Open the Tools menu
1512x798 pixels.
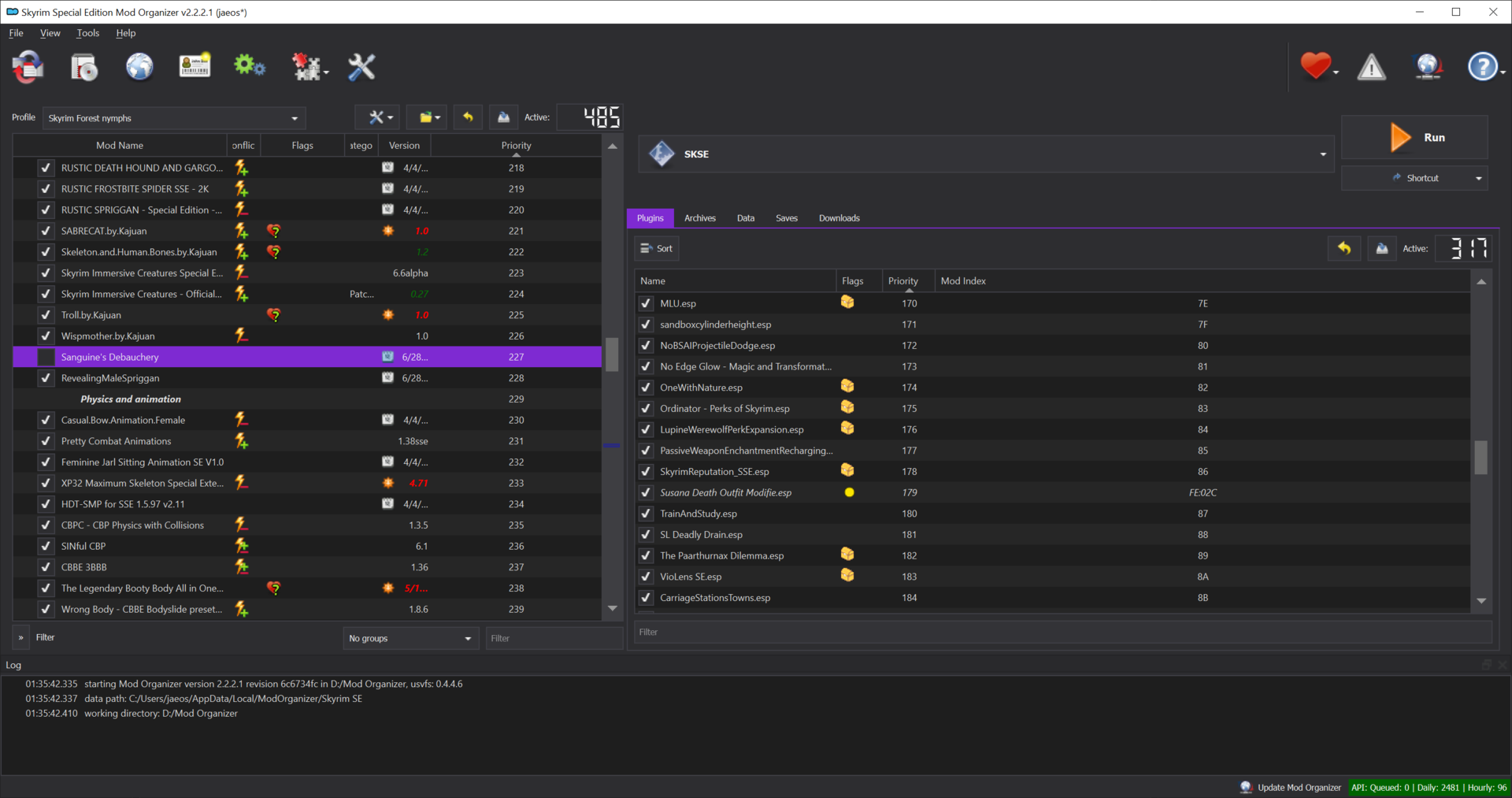point(87,33)
